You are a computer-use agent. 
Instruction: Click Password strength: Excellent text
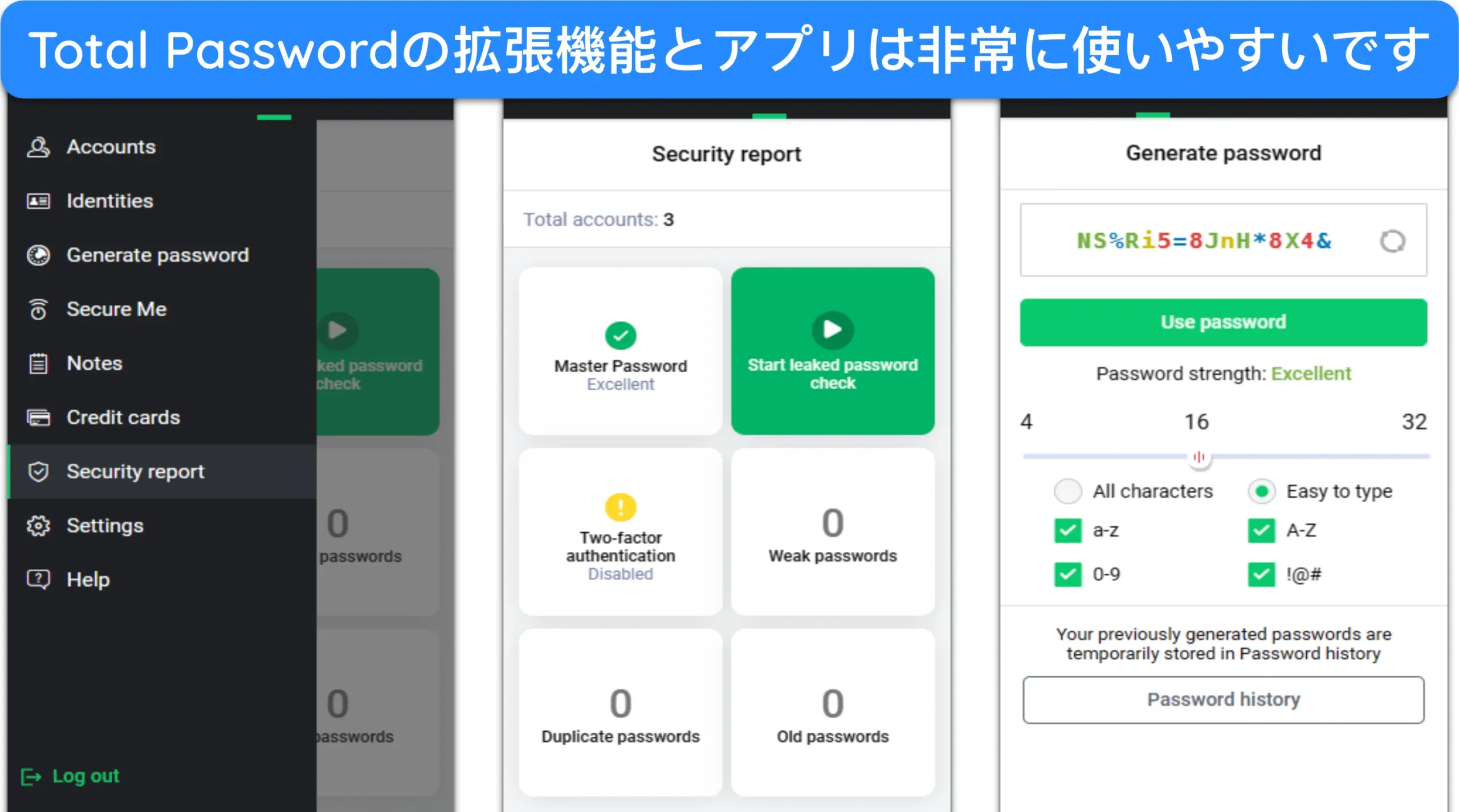(1223, 374)
